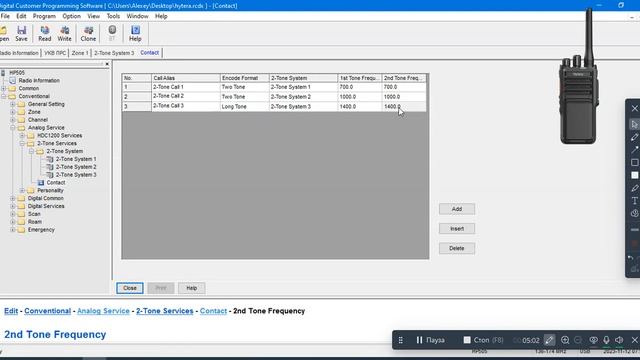Expand the Personality tree node
Screen dimensions: 640x360
[x=22, y=191]
